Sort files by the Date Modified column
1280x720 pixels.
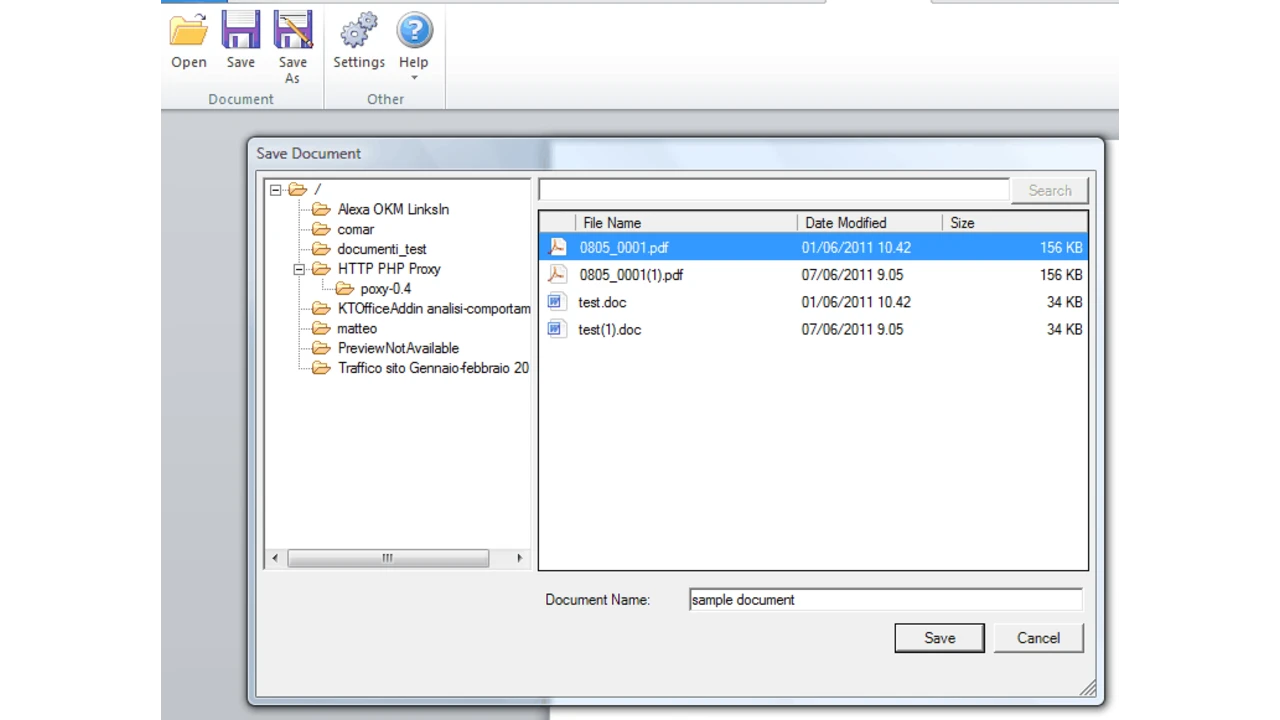point(845,222)
